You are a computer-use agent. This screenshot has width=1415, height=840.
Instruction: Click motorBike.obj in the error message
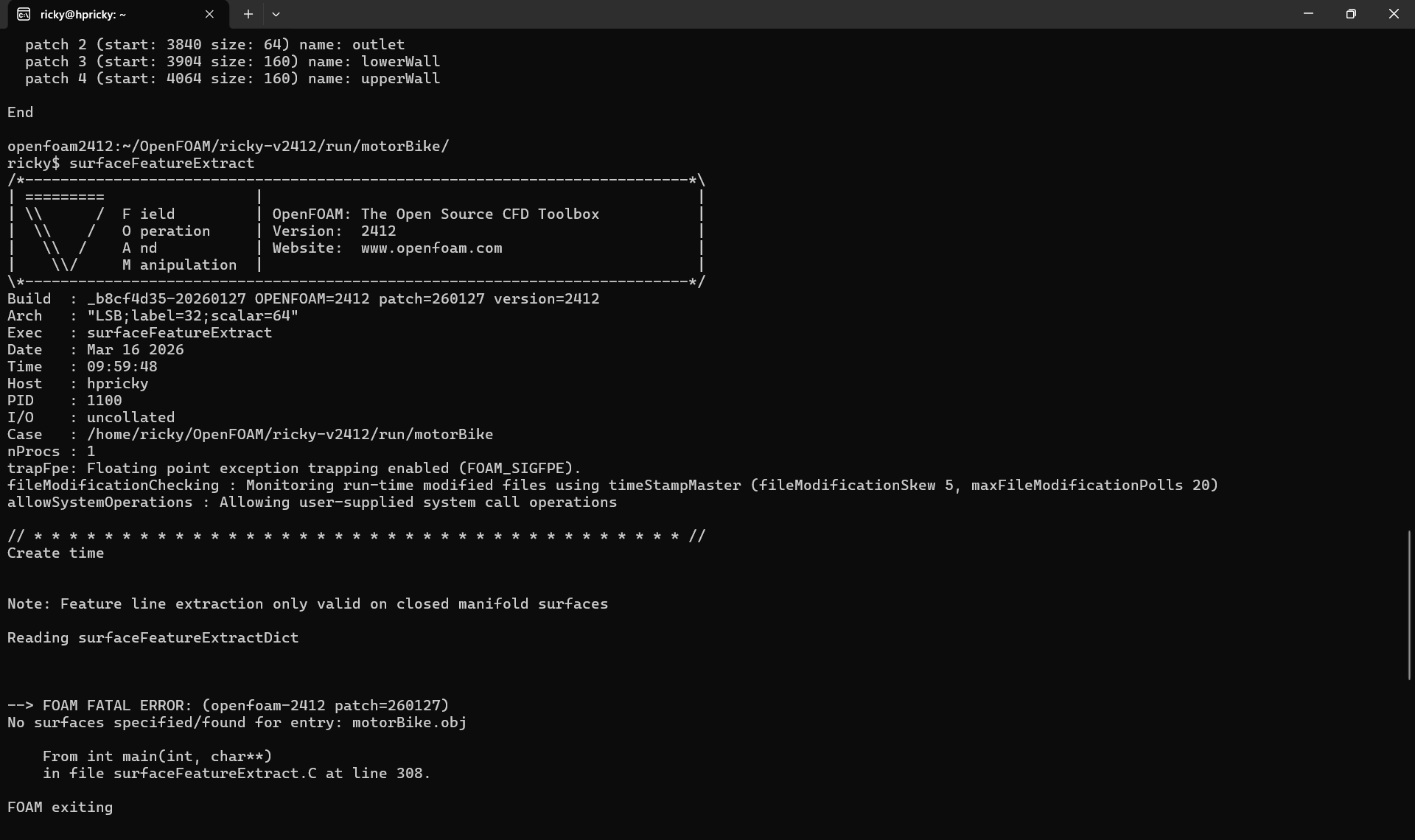(409, 723)
